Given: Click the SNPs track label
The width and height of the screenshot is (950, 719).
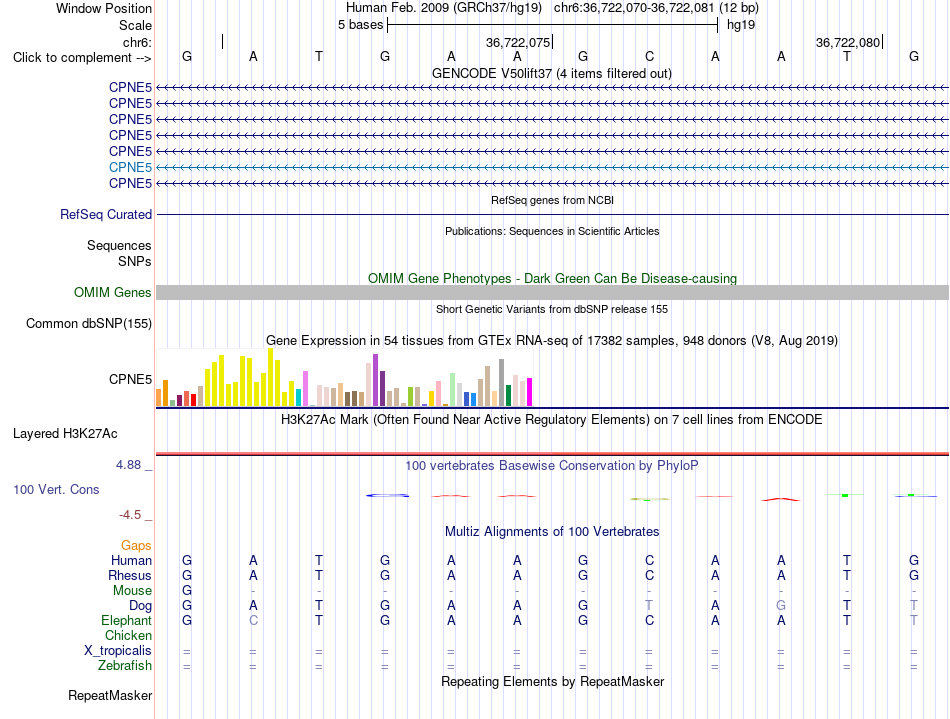Looking at the screenshot, I should [135, 261].
